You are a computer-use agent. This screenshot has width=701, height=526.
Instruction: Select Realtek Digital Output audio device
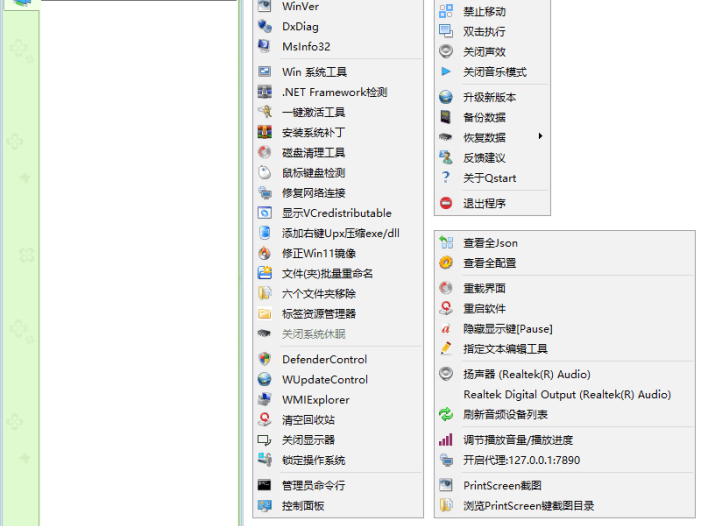[565, 394]
